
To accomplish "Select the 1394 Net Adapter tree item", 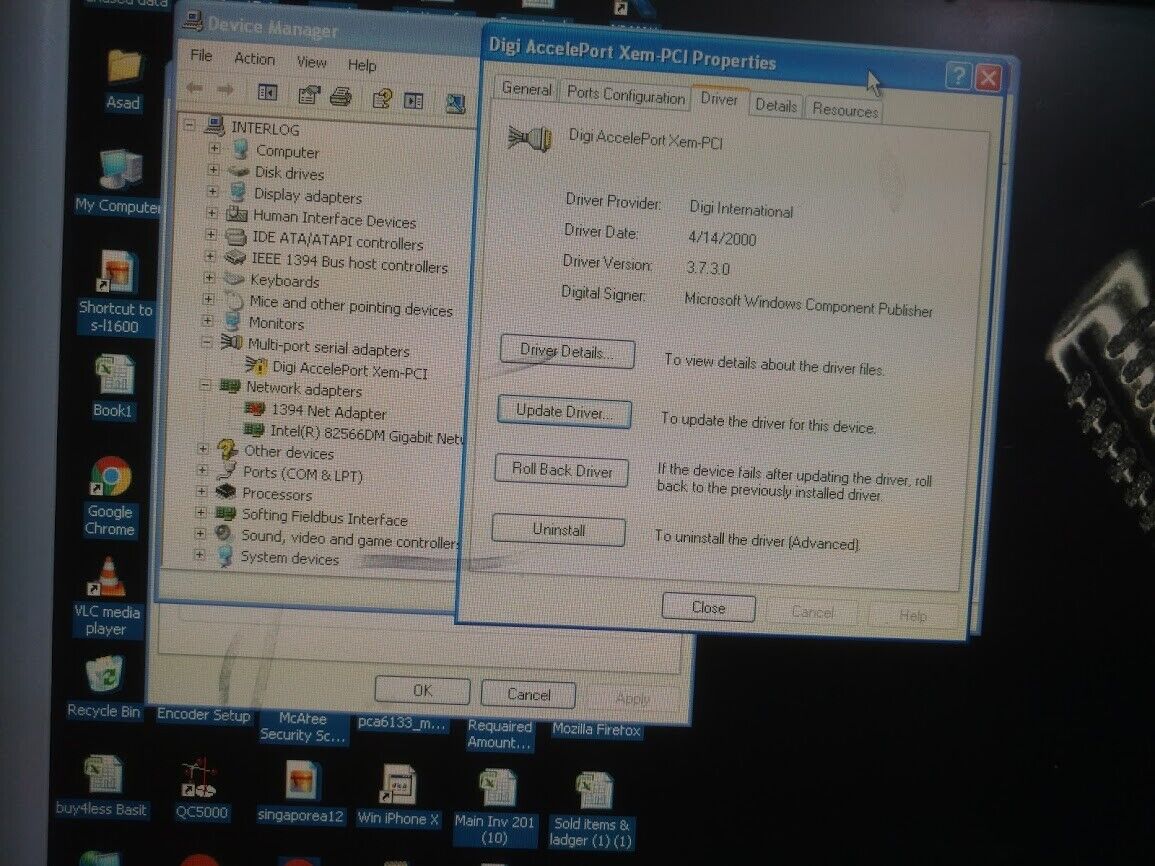I will 329,412.
